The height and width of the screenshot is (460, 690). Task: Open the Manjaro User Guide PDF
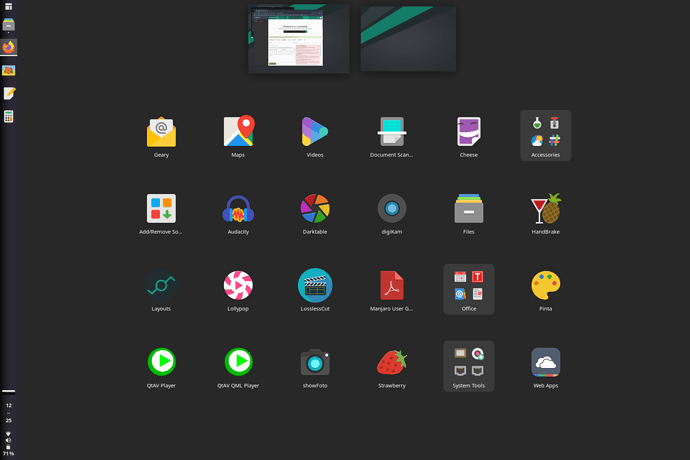(x=392, y=290)
